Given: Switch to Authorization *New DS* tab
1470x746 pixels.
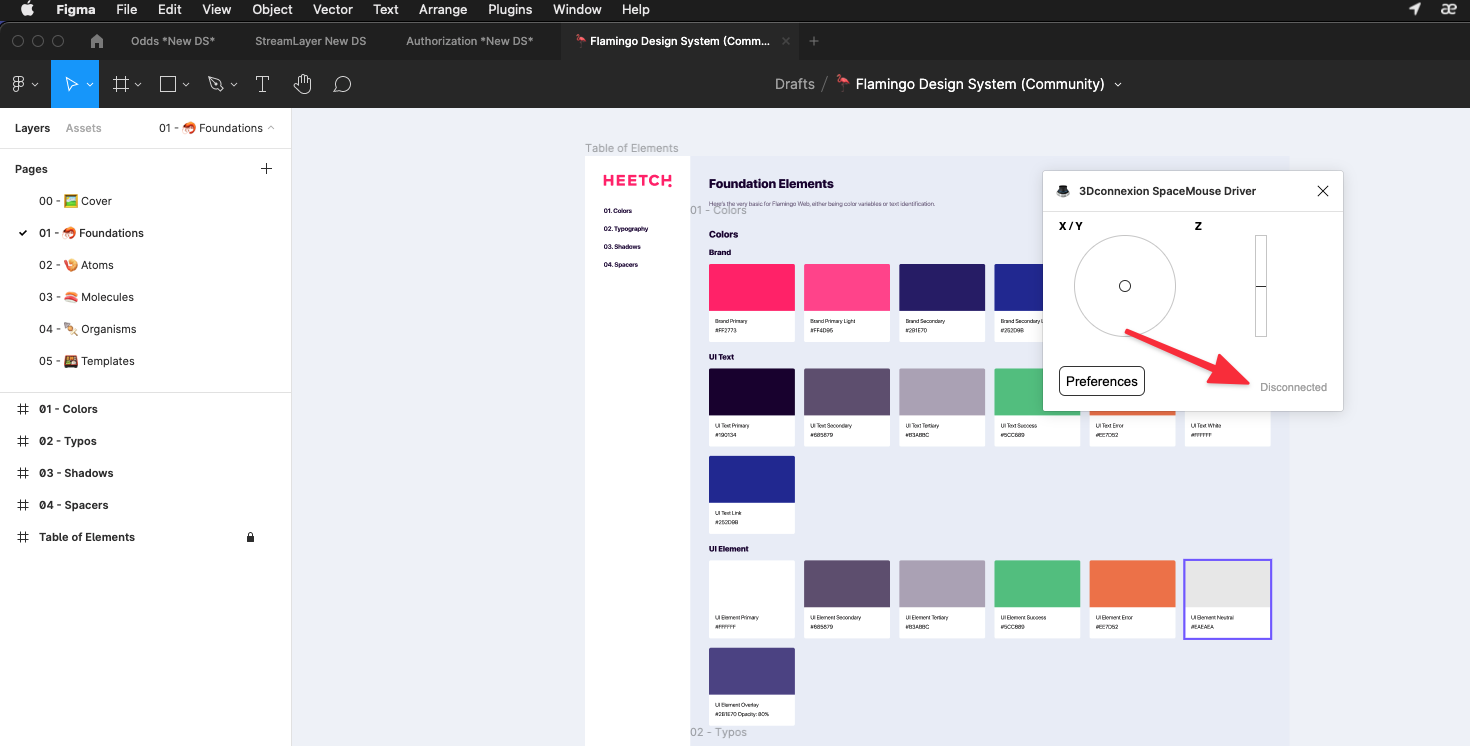Looking at the screenshot, I should click(469, 41).
